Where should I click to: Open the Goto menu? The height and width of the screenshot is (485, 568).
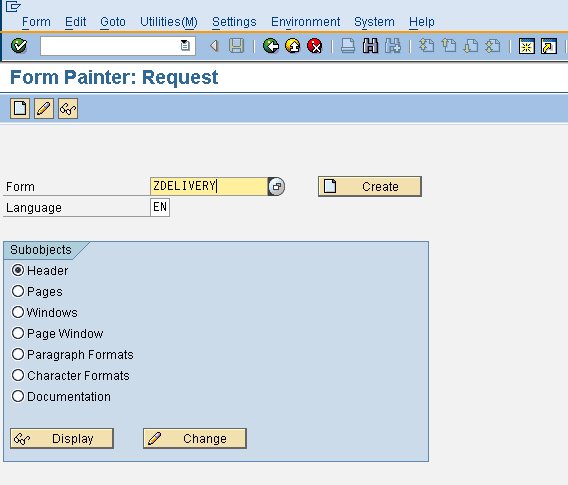[x=113, y=22]
